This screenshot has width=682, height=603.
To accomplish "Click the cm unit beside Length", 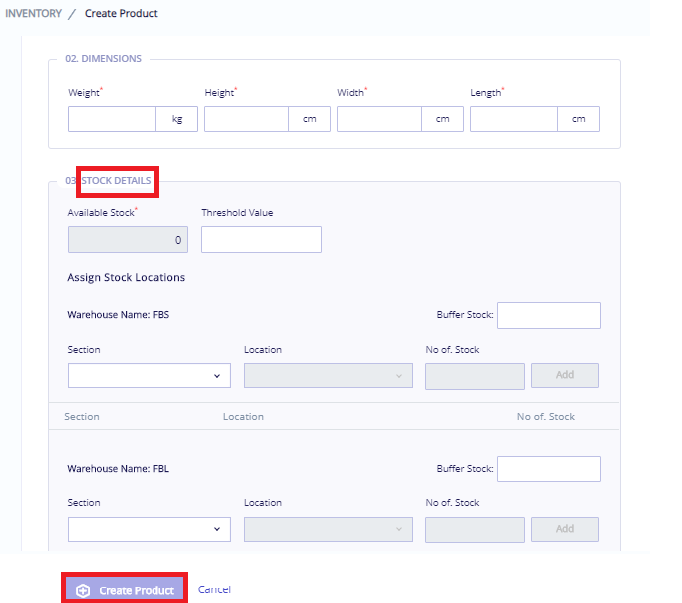I will point(578,119).
